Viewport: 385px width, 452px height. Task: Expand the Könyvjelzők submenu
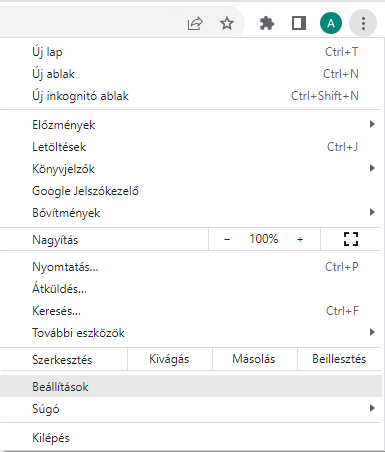[x=191, y=169]
